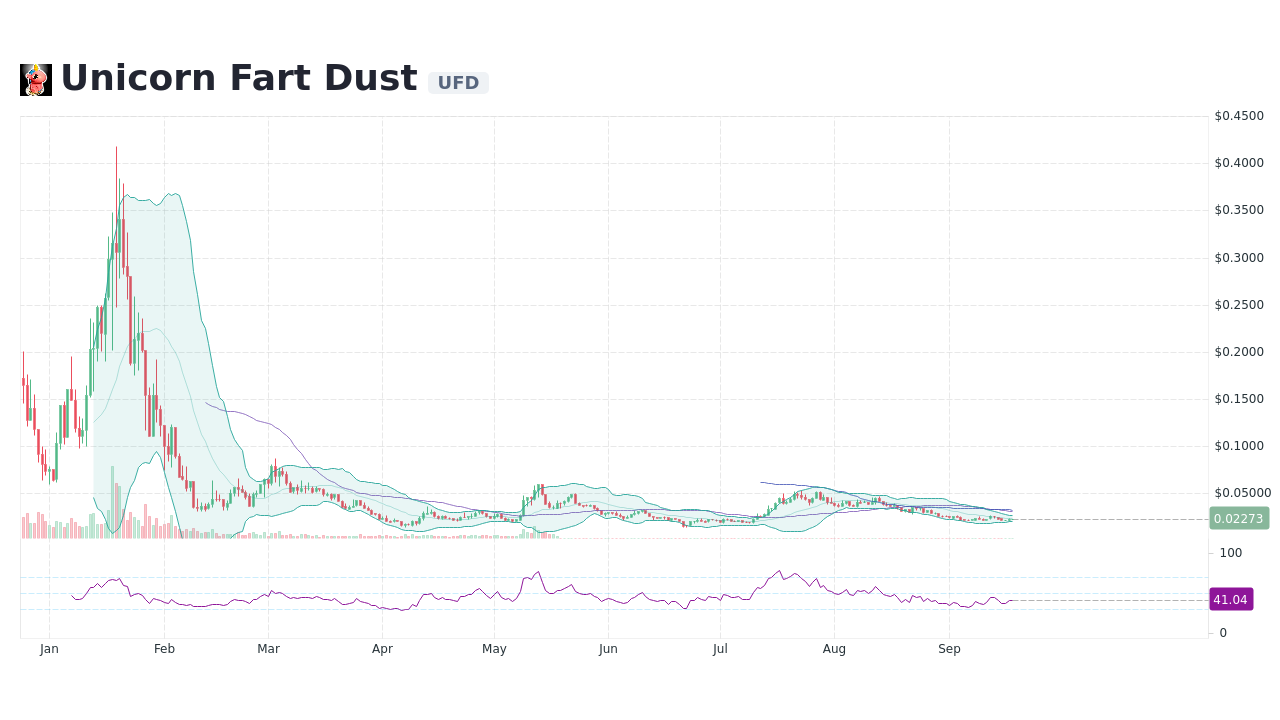Click the $0.2500 price axis label
1280x720 pixels.
[x=1238, y=304]
